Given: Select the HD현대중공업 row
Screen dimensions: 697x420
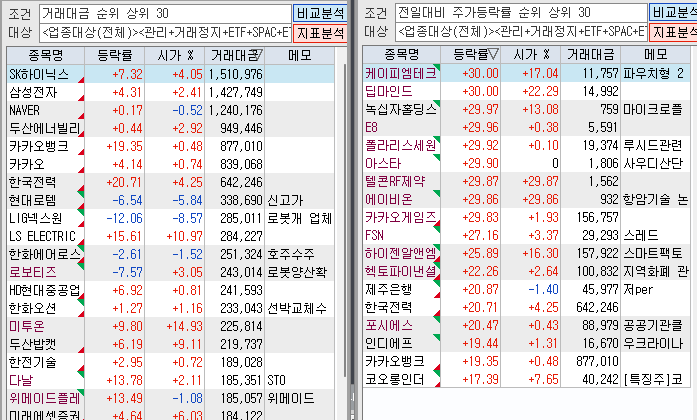Looking at the screenshot, I should tap(170, 290).
